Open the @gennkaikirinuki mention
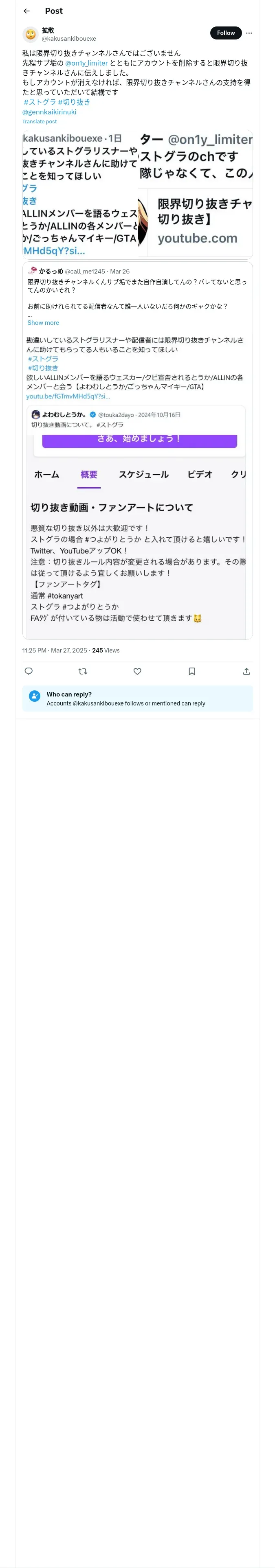This screenshot has height=1568, width=275. [x=49, y=112]
